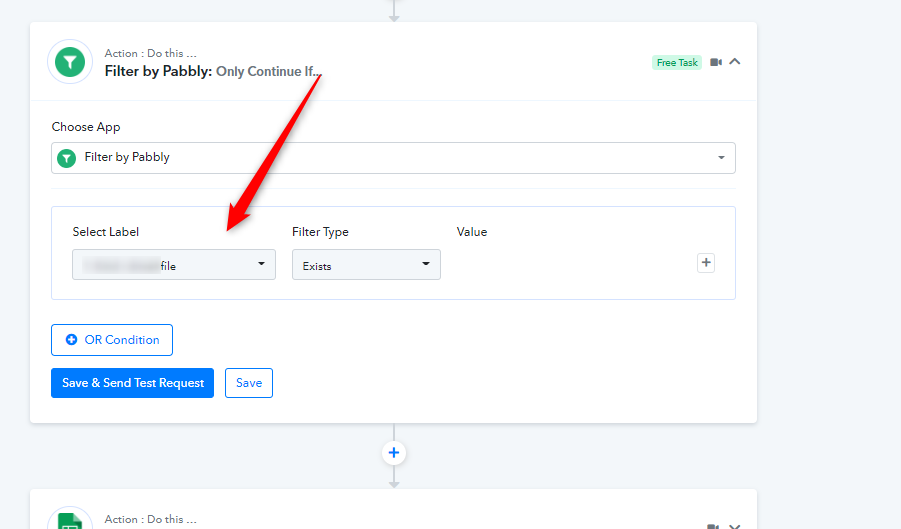Open the video tutorial camera icon in Filter step
Viewport: 901px width, 529px height.
[x=716, y=62]
